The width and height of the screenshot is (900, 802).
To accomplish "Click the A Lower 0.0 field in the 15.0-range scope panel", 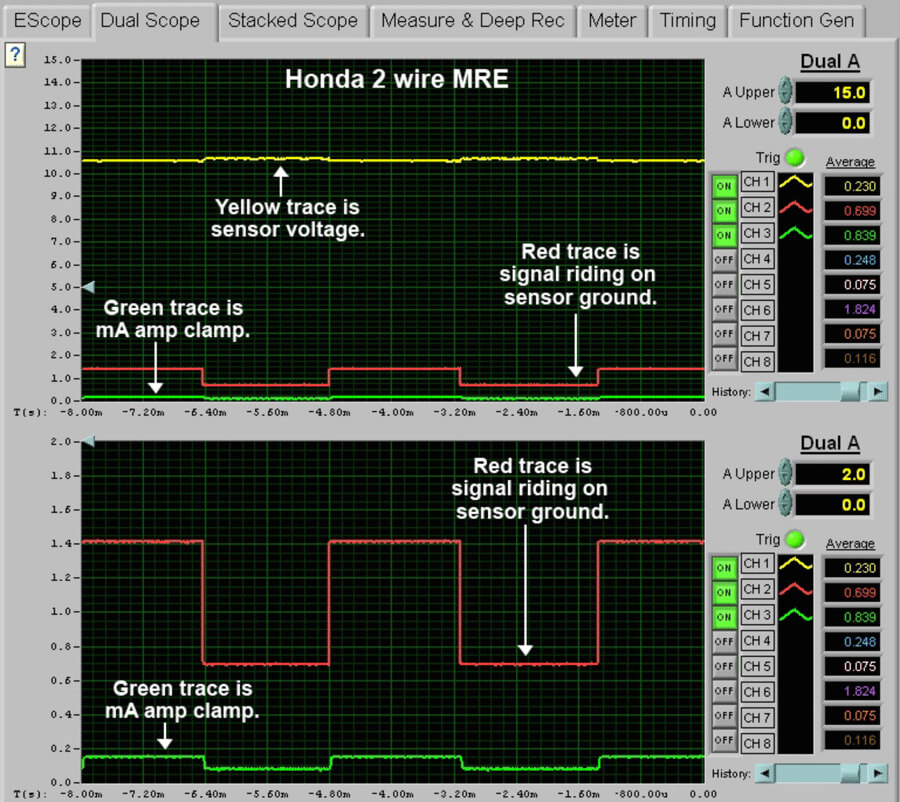I will [x=833, y=123].
